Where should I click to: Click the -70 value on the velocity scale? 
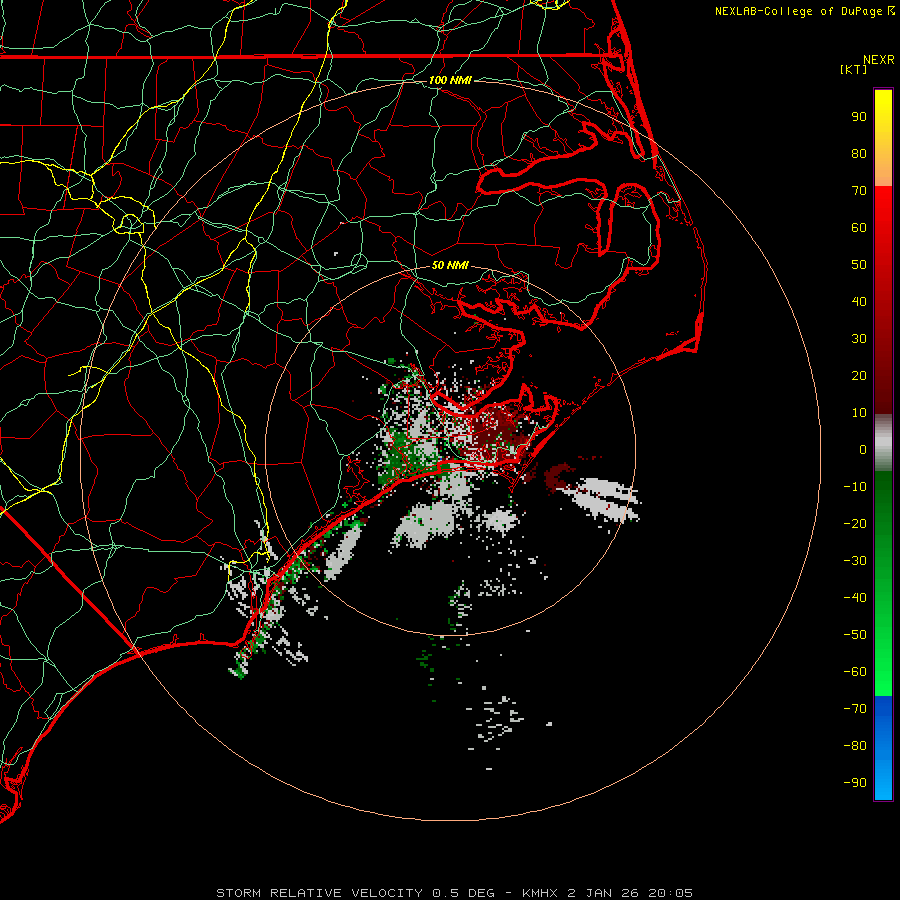[855, 709]
